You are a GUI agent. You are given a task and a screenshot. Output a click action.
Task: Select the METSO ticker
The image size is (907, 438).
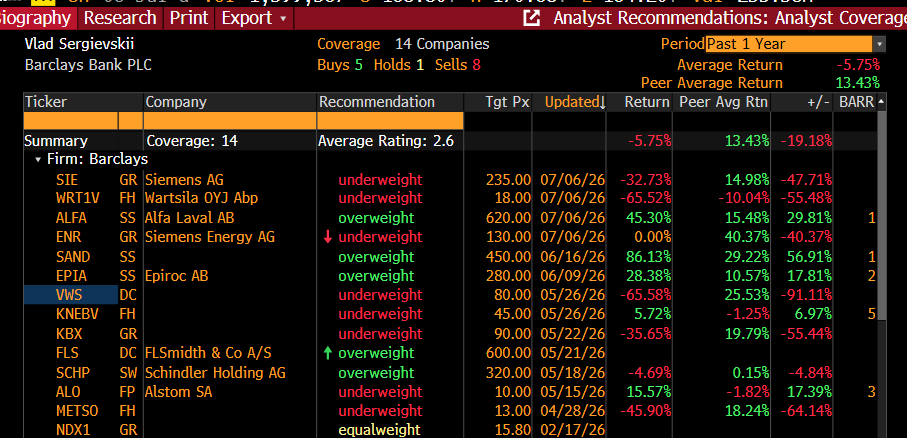click(x=77, y=411)
